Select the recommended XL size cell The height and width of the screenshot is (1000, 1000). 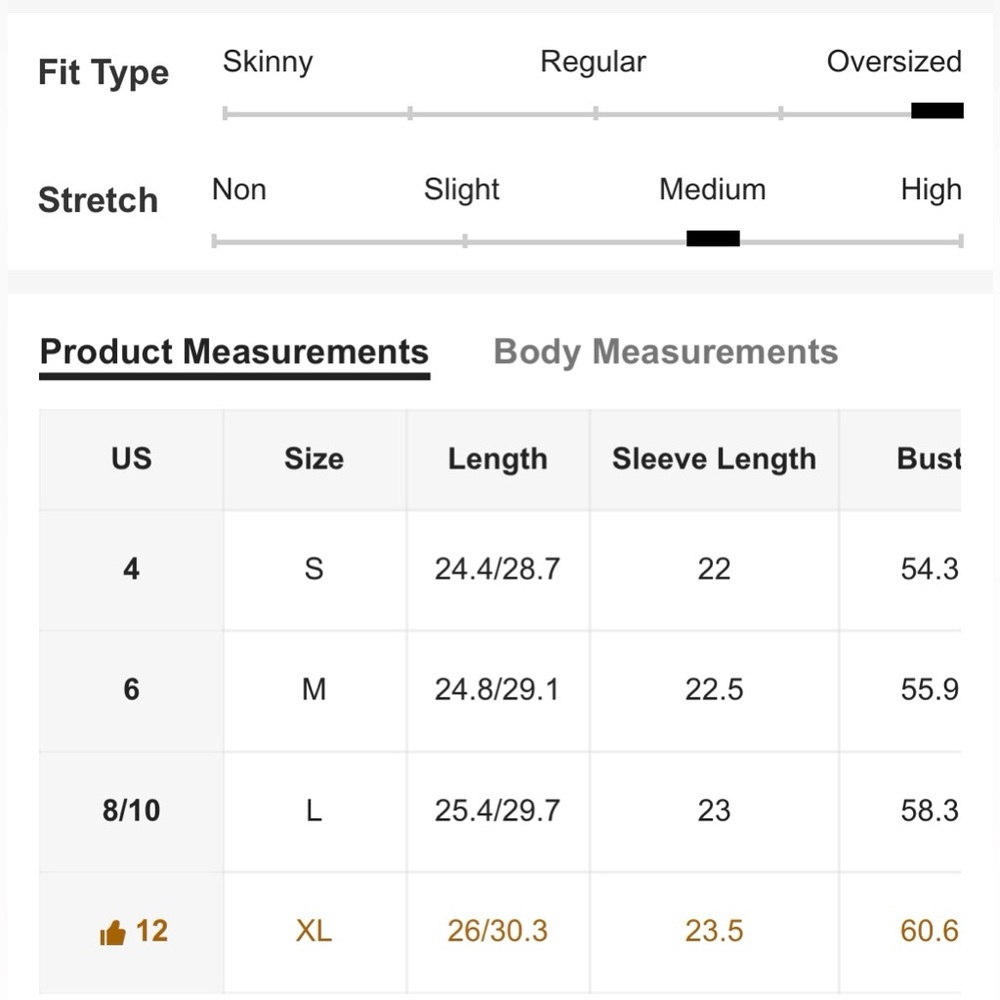(x=313, y=931)
